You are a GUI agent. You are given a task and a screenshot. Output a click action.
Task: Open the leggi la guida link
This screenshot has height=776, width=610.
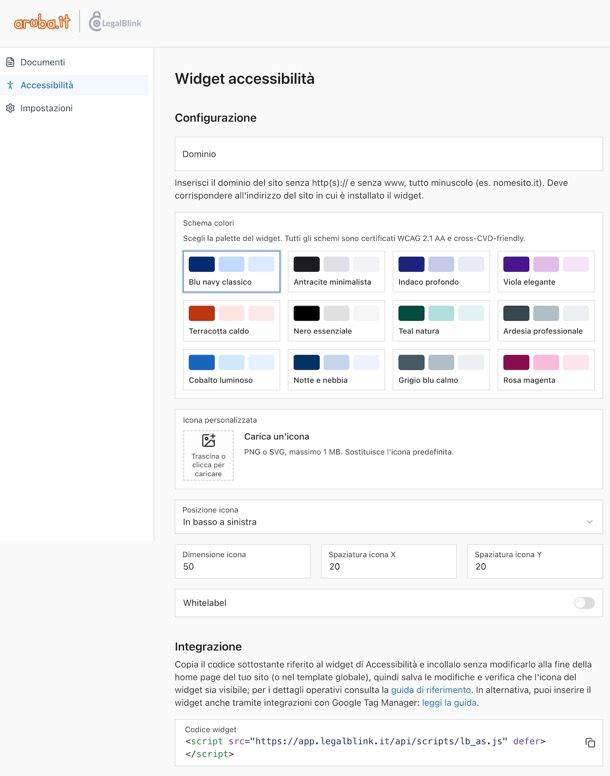click(x=449, y=703)
